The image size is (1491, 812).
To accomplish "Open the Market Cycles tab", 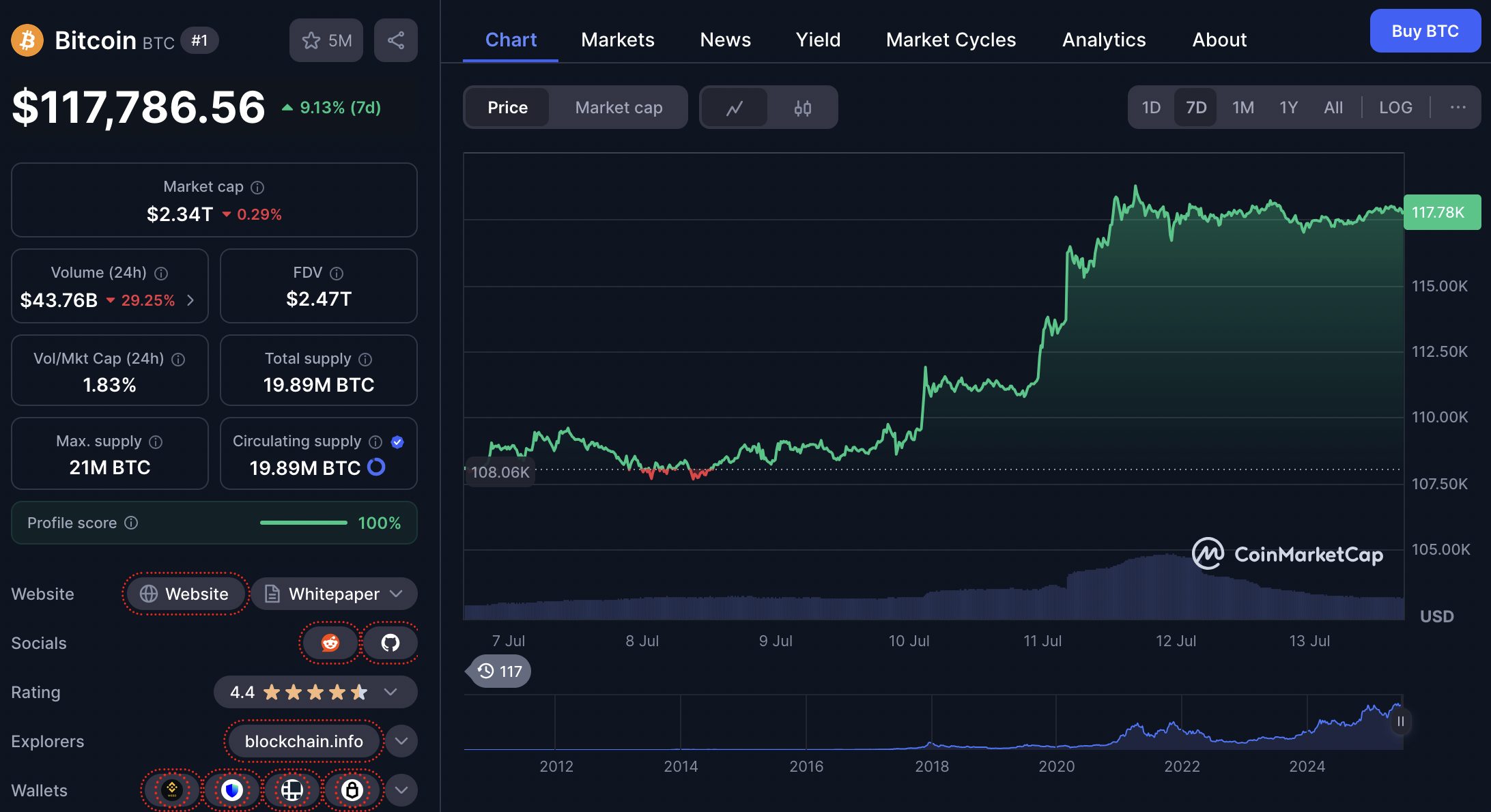I will 951,40.
